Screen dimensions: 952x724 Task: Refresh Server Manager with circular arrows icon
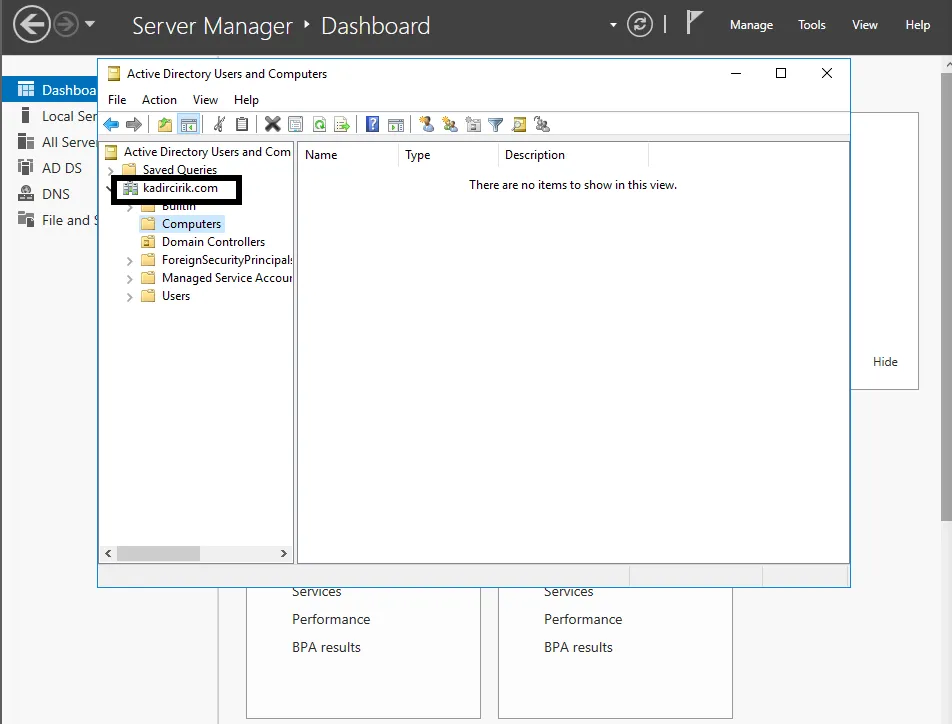point(640,24)
